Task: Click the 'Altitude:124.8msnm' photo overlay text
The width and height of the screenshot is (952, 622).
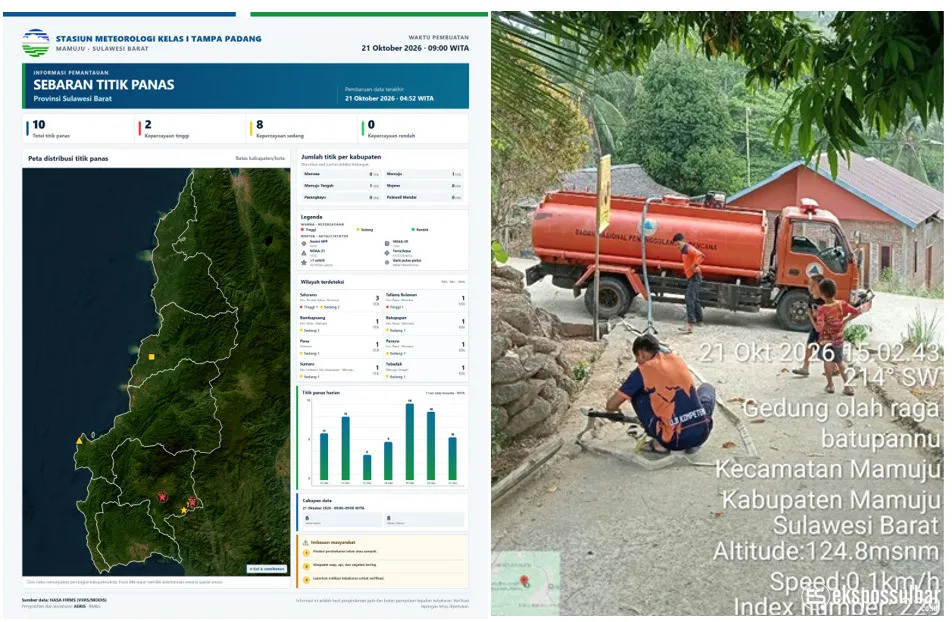Action: point(826,552)
